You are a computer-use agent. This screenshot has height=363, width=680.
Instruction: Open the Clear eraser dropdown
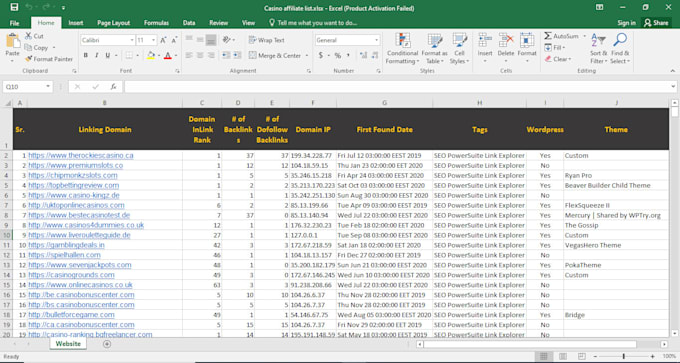pyautogui.click(x=558, y=59)
